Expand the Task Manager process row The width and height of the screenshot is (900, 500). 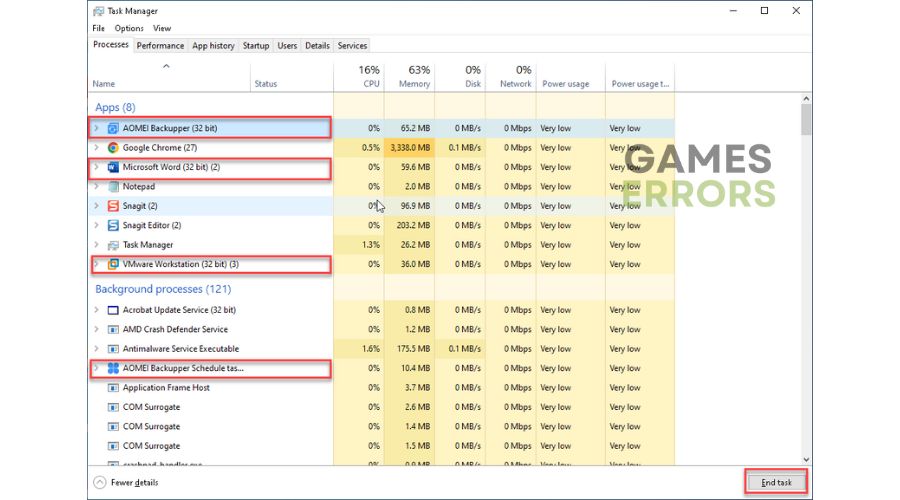coord(96,245)
